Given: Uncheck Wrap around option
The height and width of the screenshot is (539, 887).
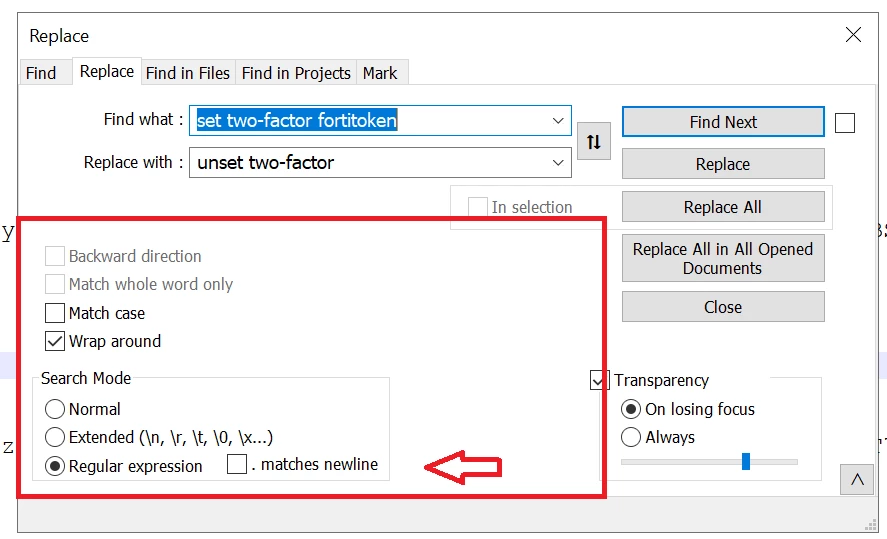Looking at the screenshot, I should point(55,341).
